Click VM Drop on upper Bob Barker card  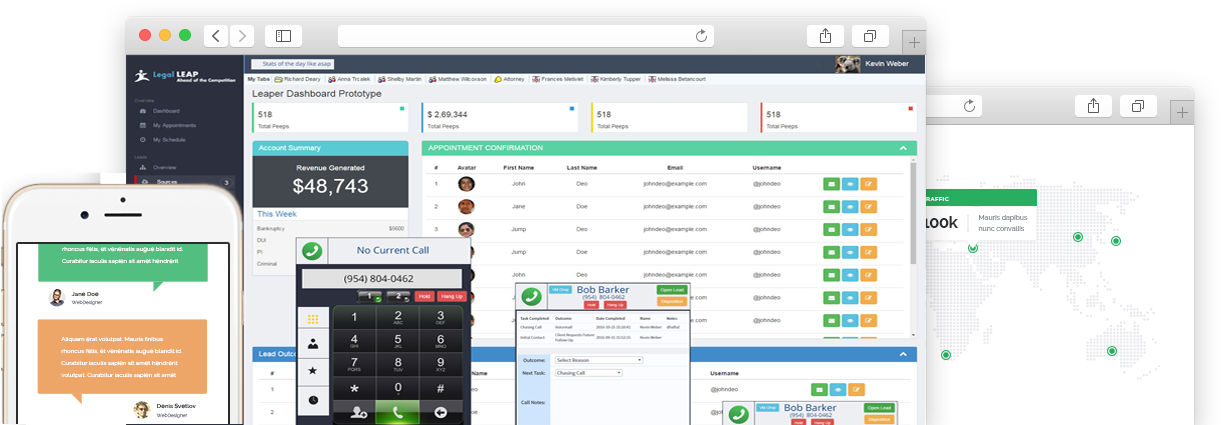(x=560, y=290)
